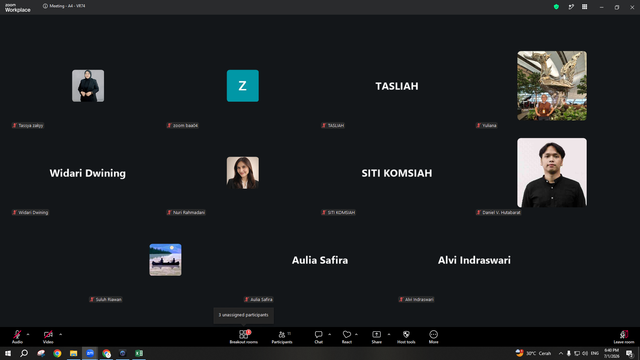Click the large Widari Dwining name tile
This screenshot has height=360, width=640.
coord(88,173)
